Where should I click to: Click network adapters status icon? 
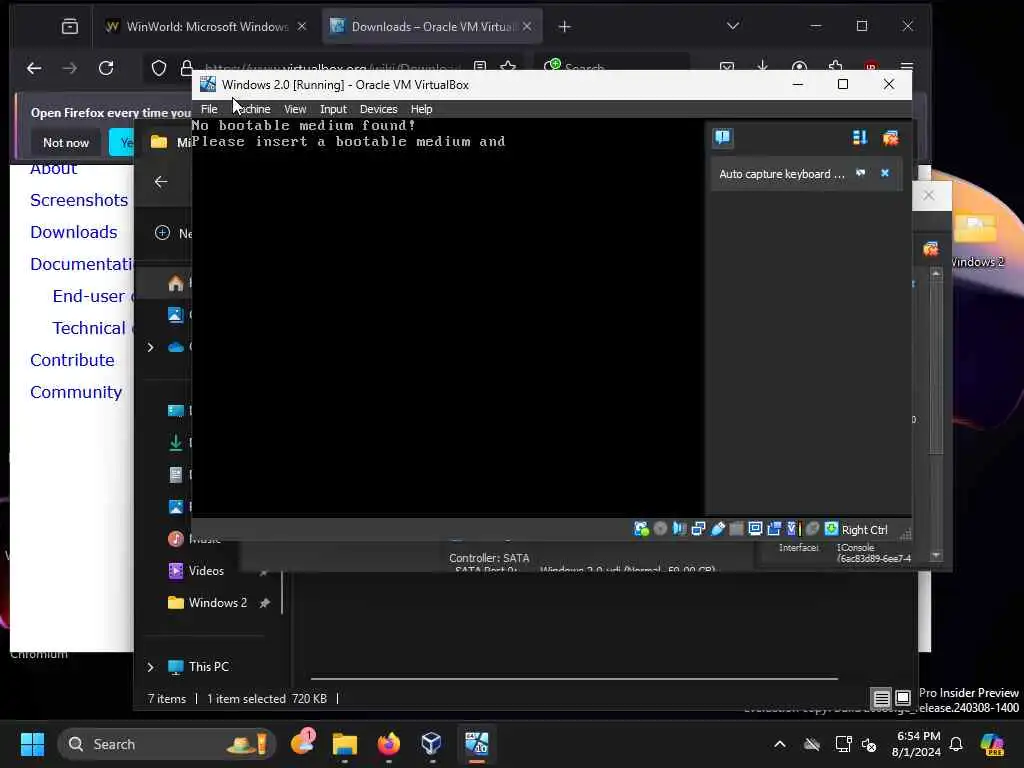698,529
